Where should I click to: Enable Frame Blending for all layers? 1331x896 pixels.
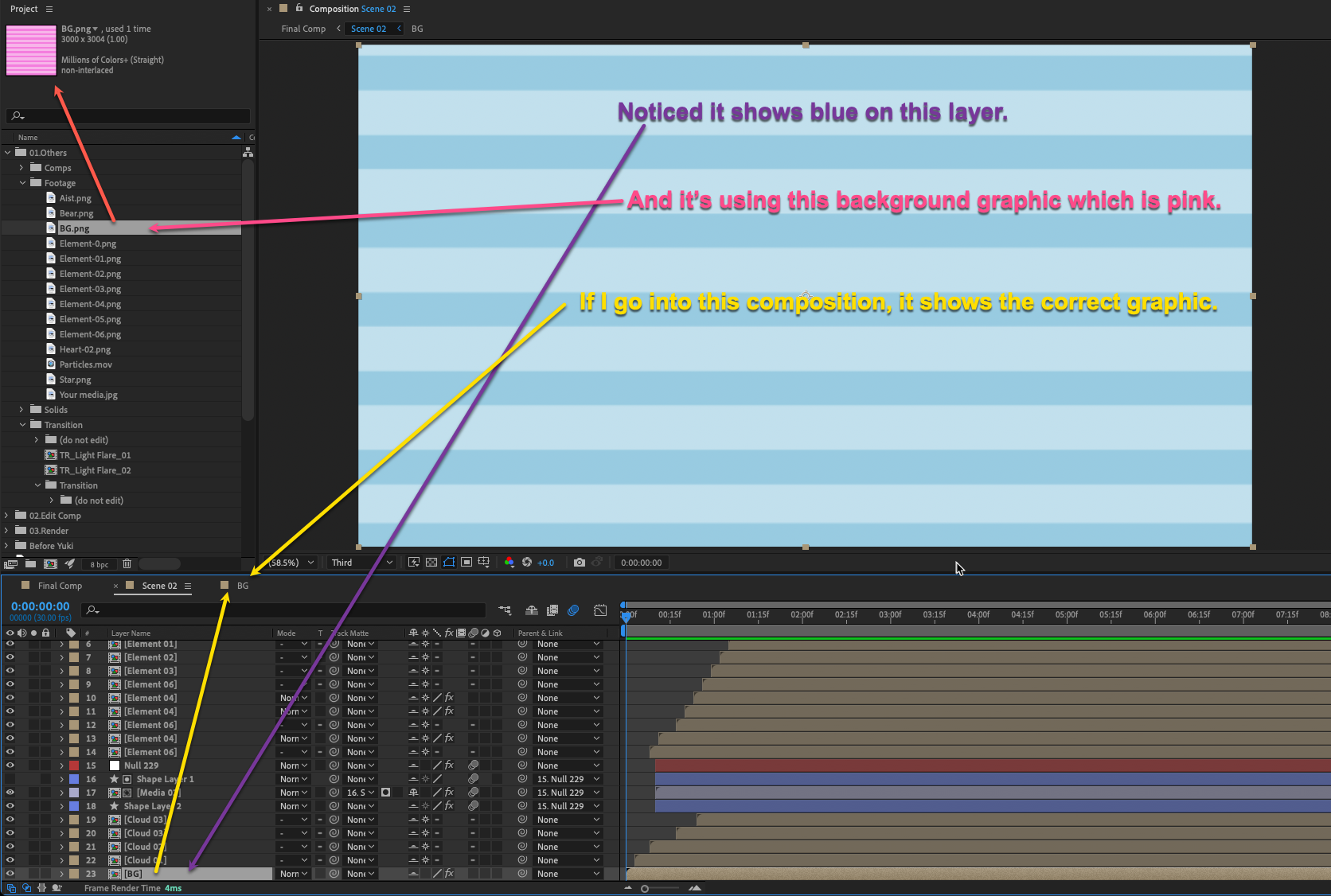click(x=552, y=611)
